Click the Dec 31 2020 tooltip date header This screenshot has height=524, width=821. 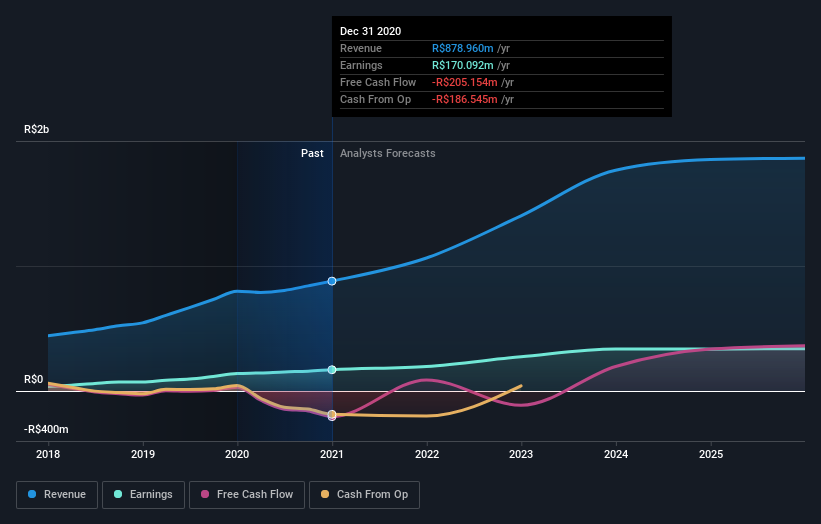(x=370, y=31)
